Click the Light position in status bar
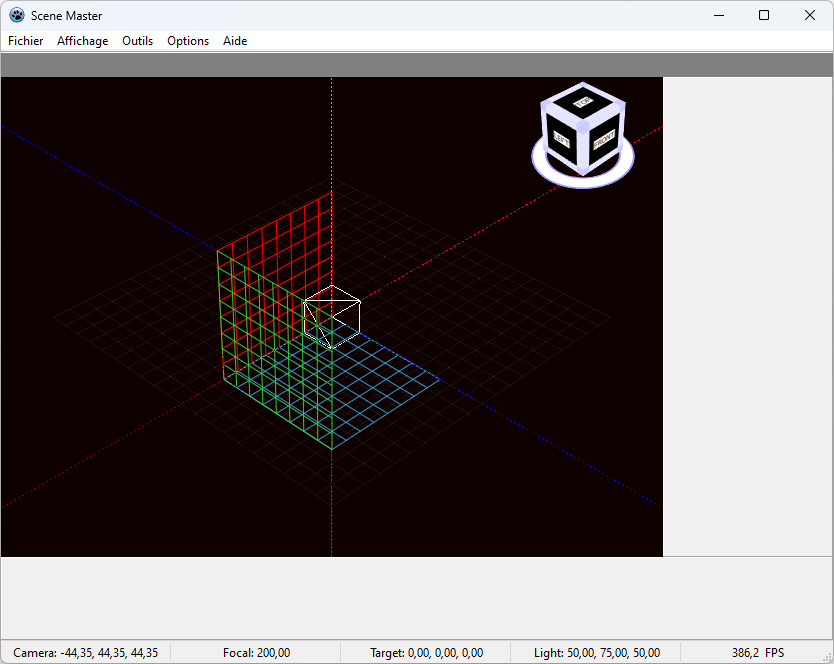The height and width of the screenshot is (664, 834). point(596,653)
